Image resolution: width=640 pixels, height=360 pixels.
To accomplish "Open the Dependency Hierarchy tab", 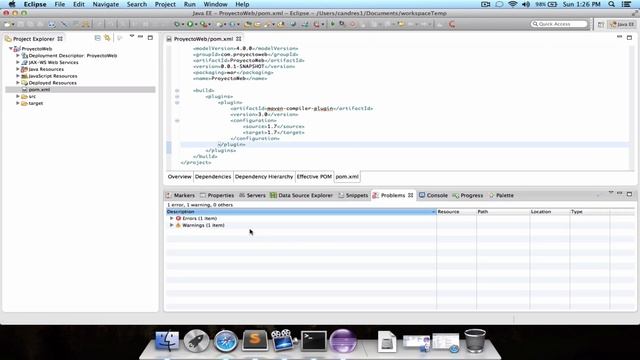I will point(264,177).
